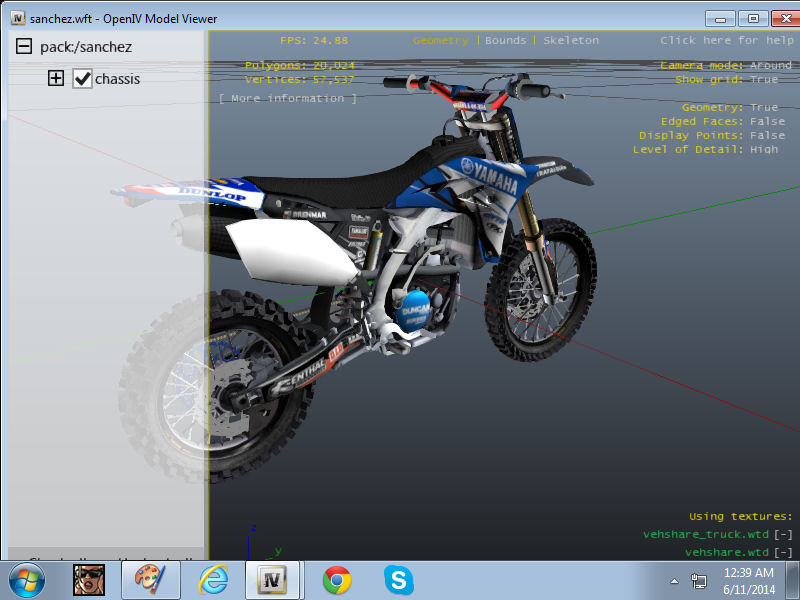The width and height of the screenshot is (800, 600).
Task: Open the Click here for help link
Action: click(x=727, y=40)
